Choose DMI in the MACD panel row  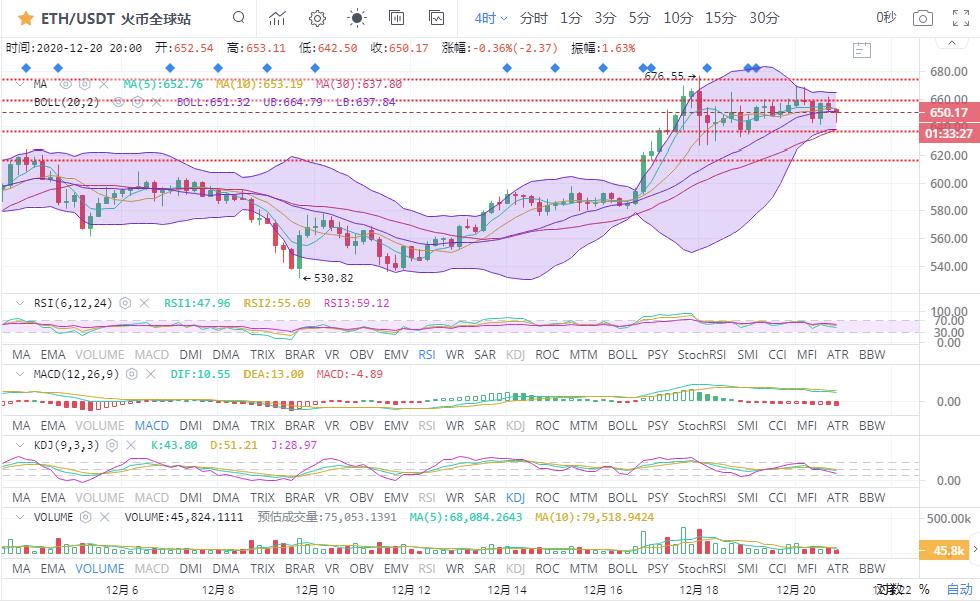(x=191, y=426)
